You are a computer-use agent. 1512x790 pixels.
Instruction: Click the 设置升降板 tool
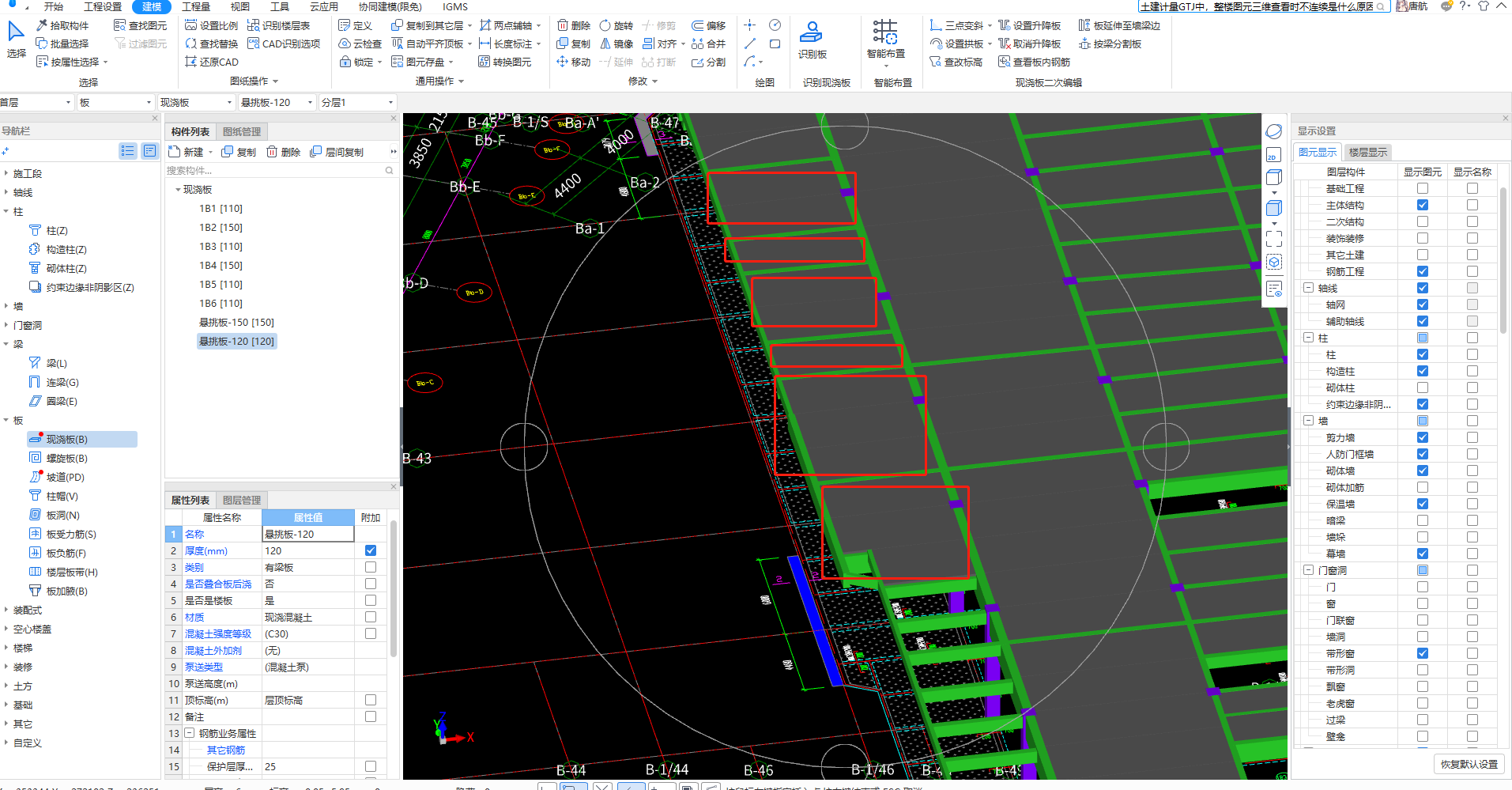coord(1029,25)
